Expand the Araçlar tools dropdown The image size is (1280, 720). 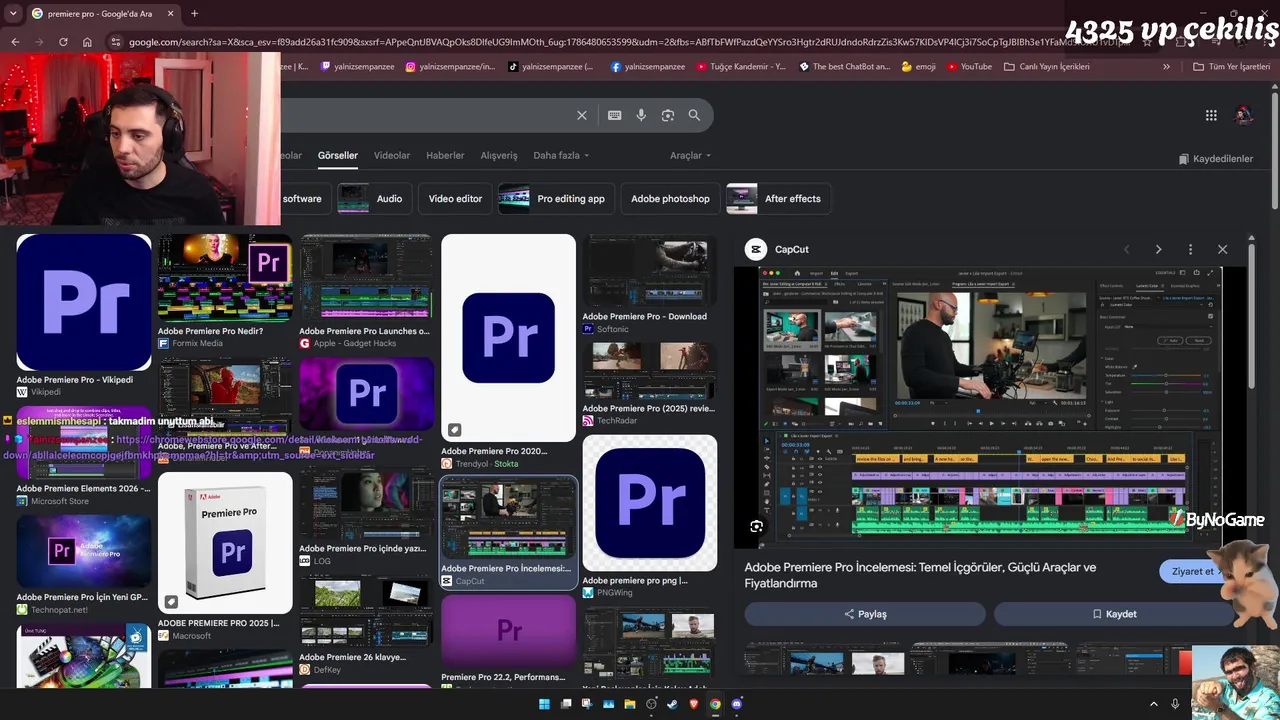[x=690, y=156]
